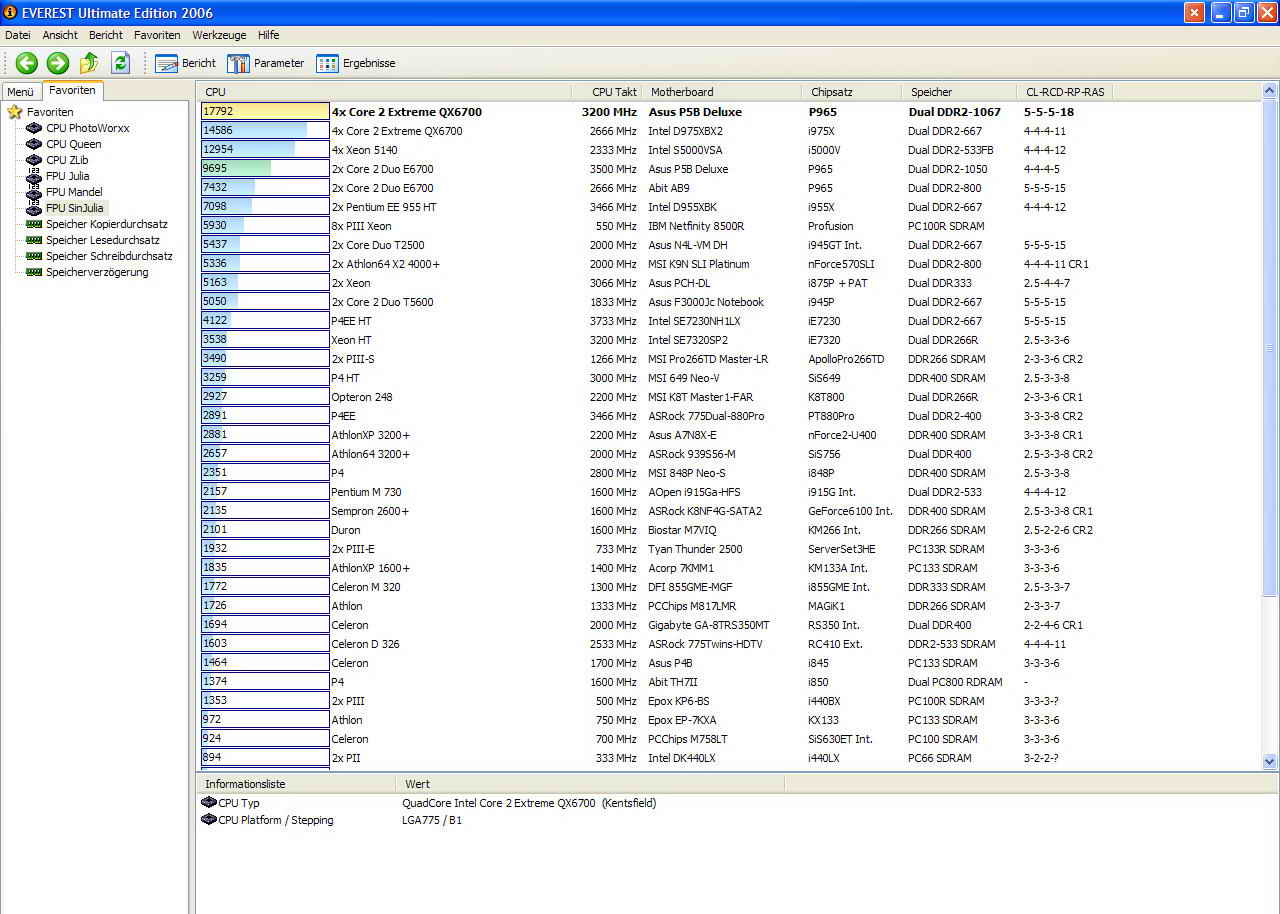
Task: Select Speicher Kopierdurchsatz benchmark
Action: (97, 224)
